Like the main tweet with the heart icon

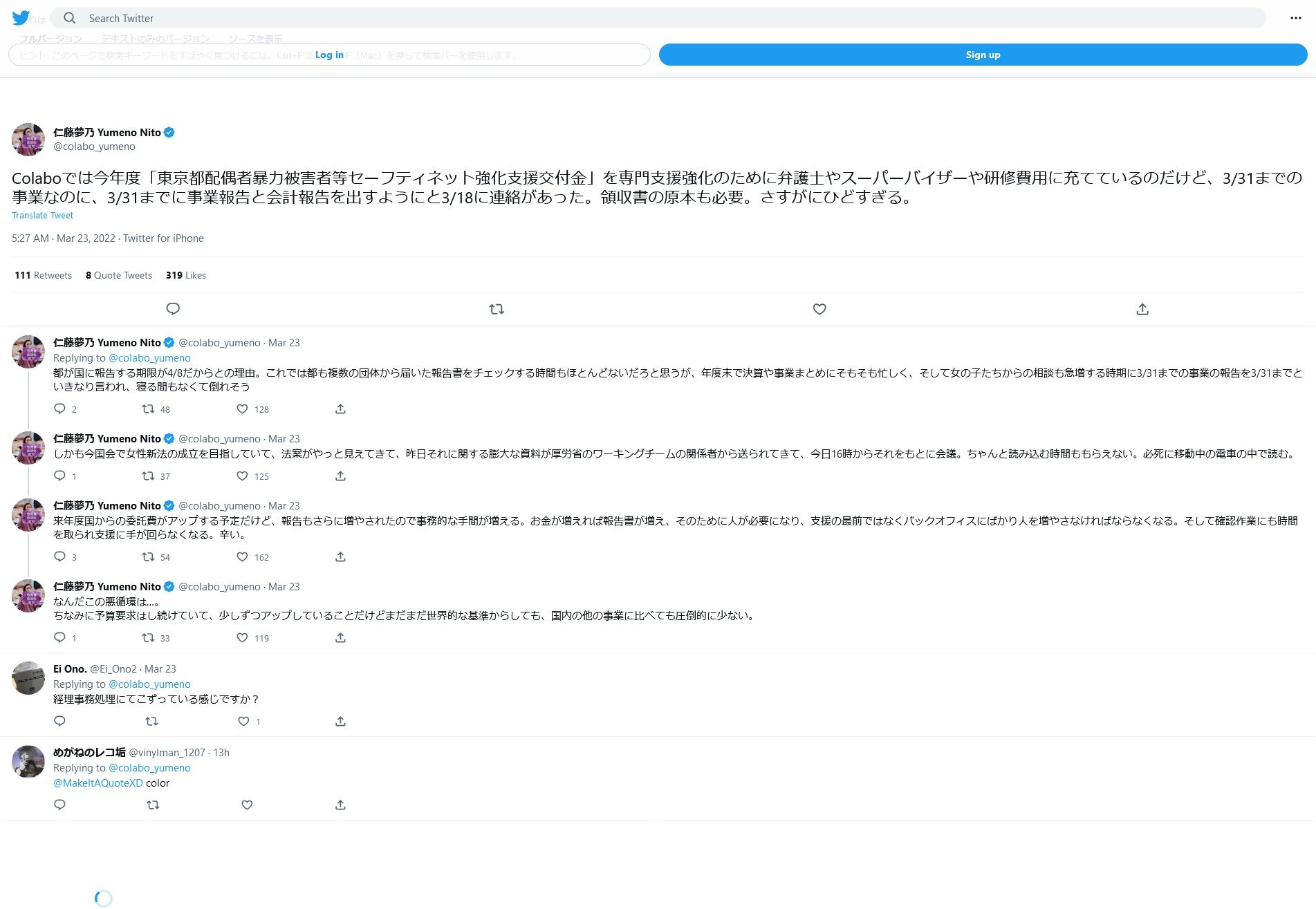pos(819,309)
